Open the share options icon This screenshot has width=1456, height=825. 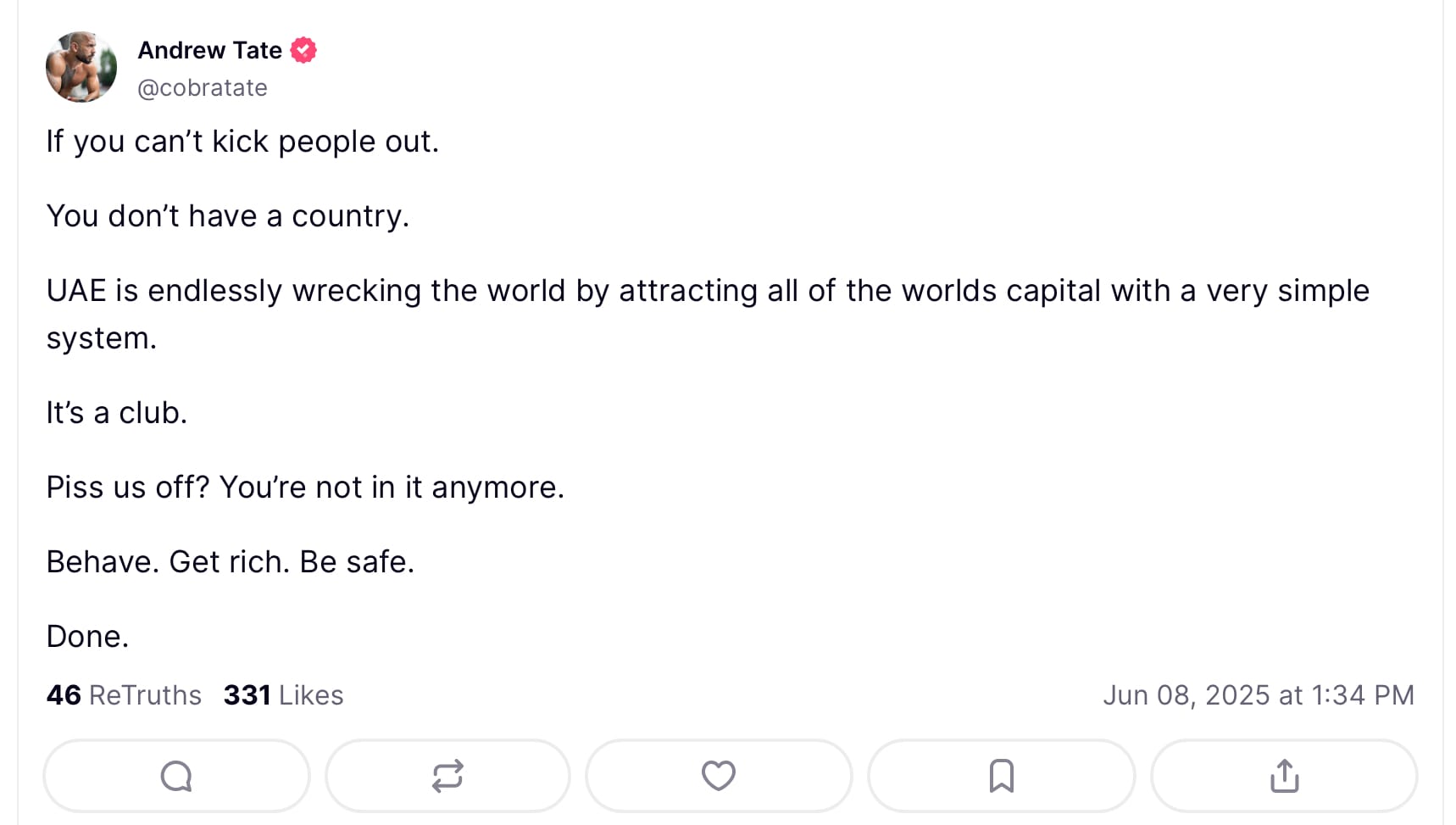pyautogui.click(x=1284, y=776)
